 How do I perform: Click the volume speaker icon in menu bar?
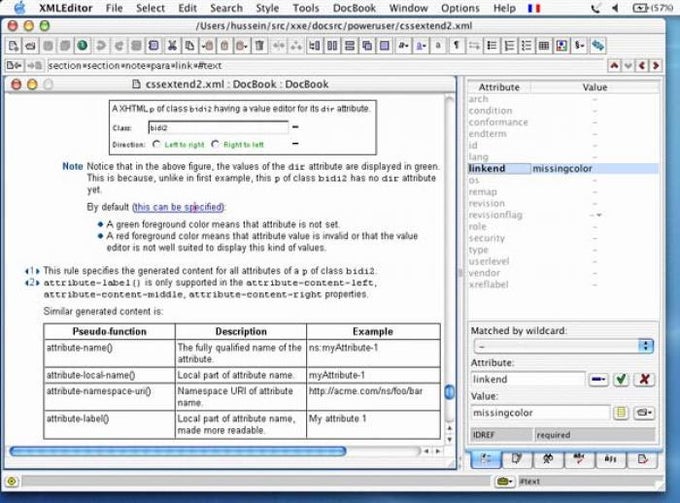coord(615,8)
